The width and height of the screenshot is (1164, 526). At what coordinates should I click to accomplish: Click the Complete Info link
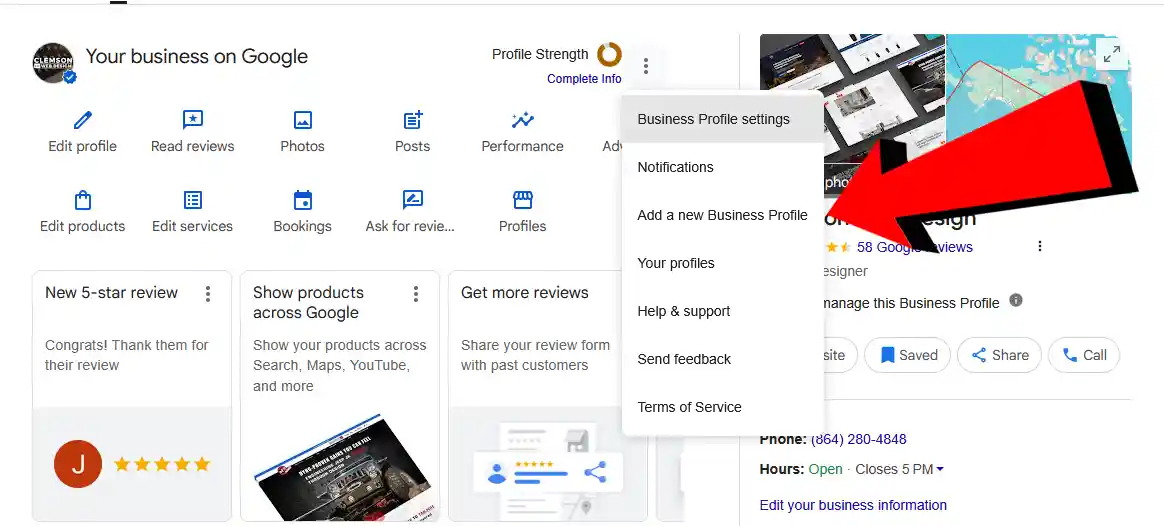[584, 79]
